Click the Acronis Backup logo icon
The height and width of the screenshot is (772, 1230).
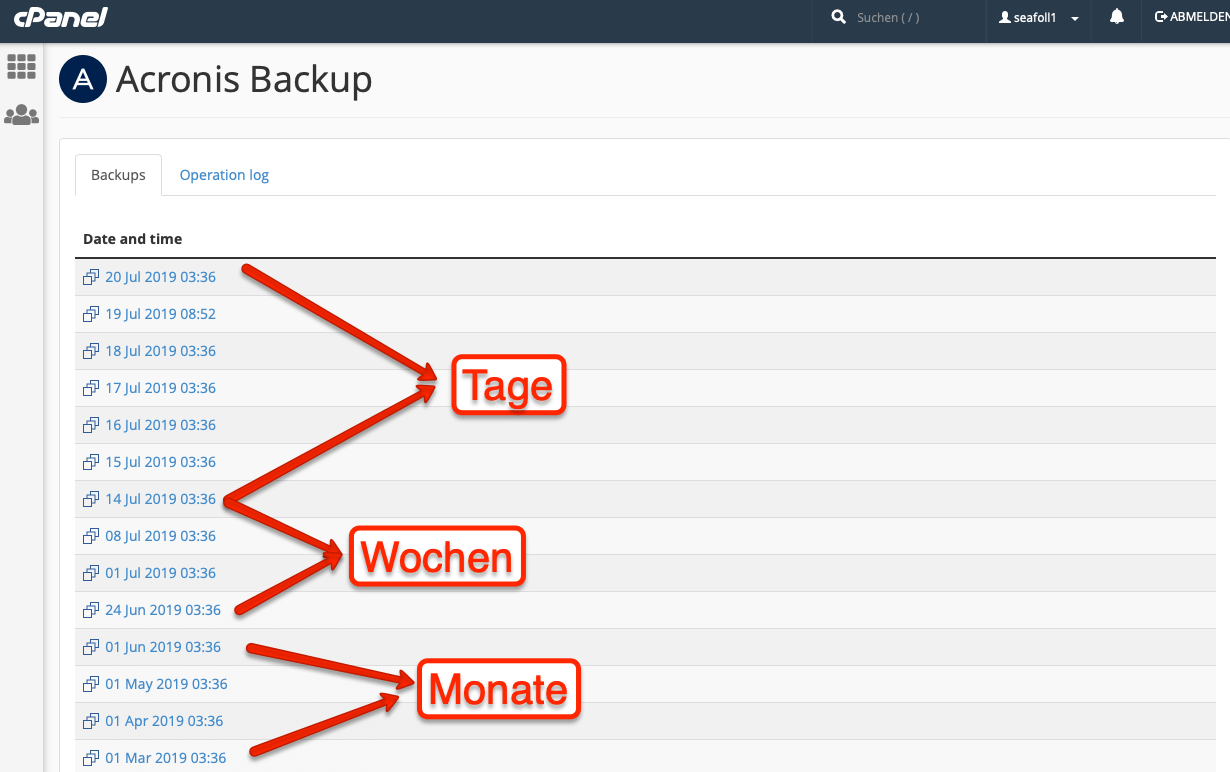click(83, 80)
